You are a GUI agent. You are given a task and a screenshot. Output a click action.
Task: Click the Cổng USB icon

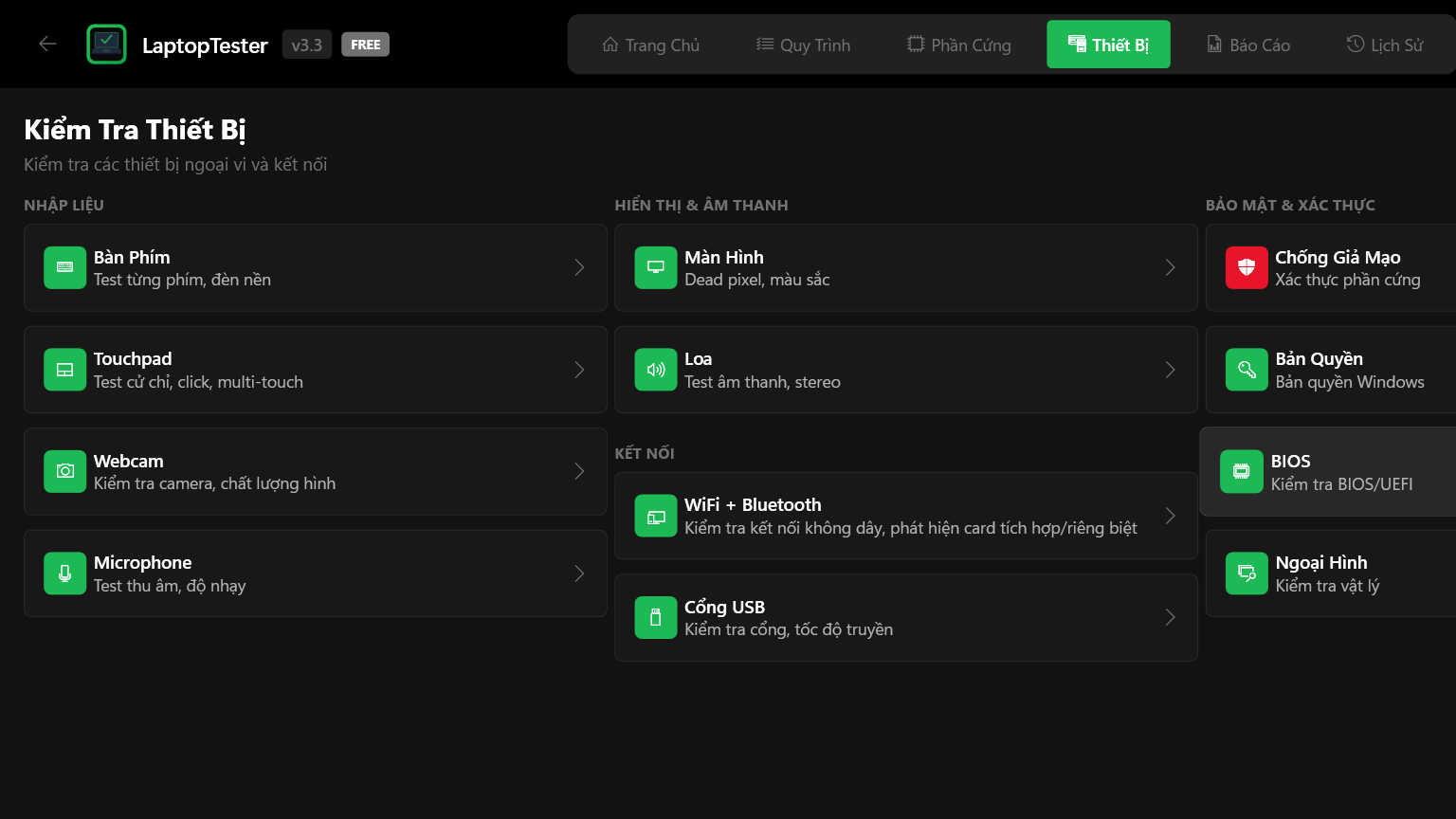coord(655,618)
